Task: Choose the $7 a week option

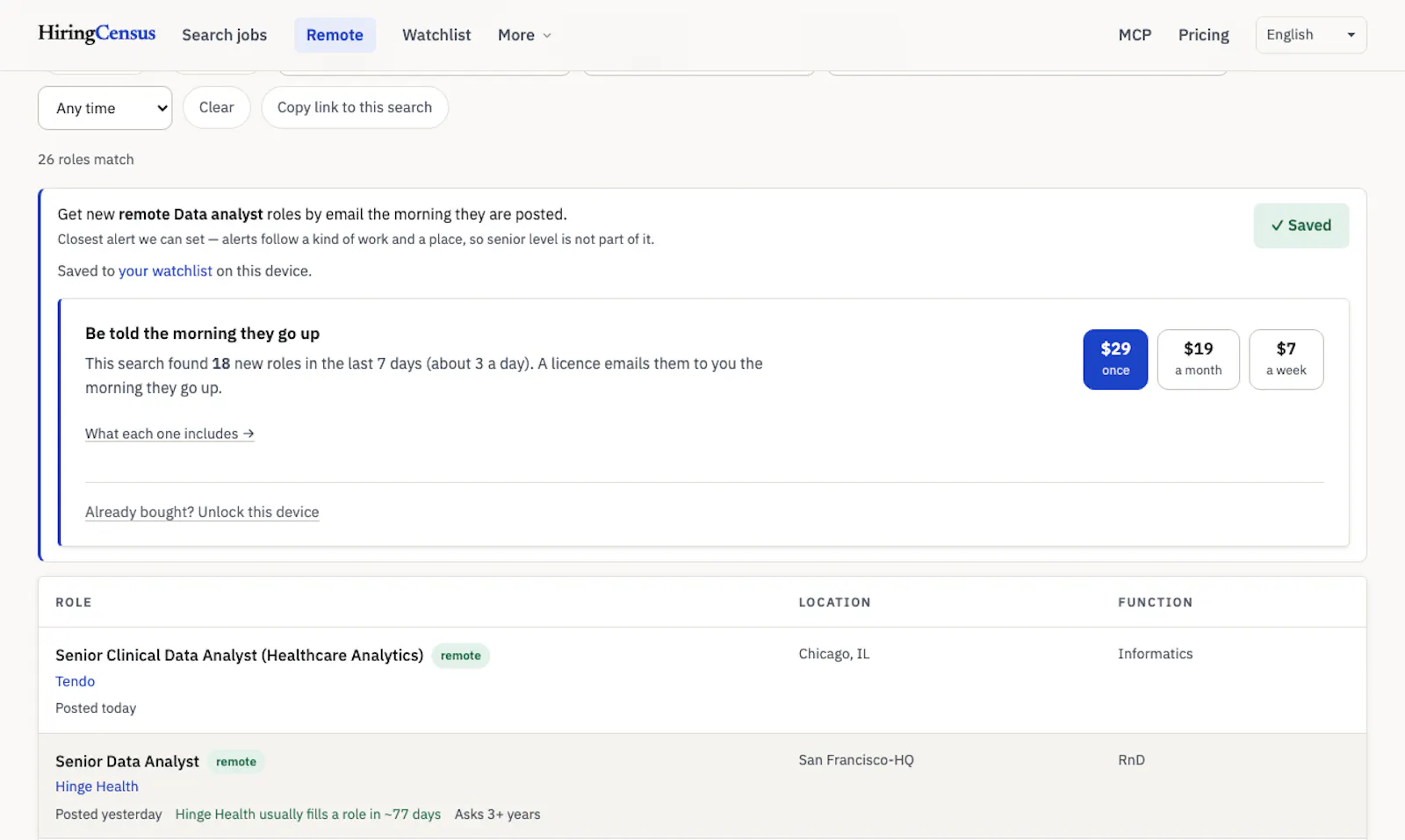Action: (1286, 359)
